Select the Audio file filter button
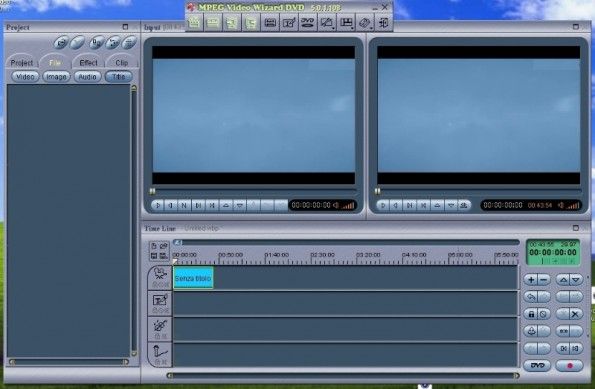 [x=87, y=77]
